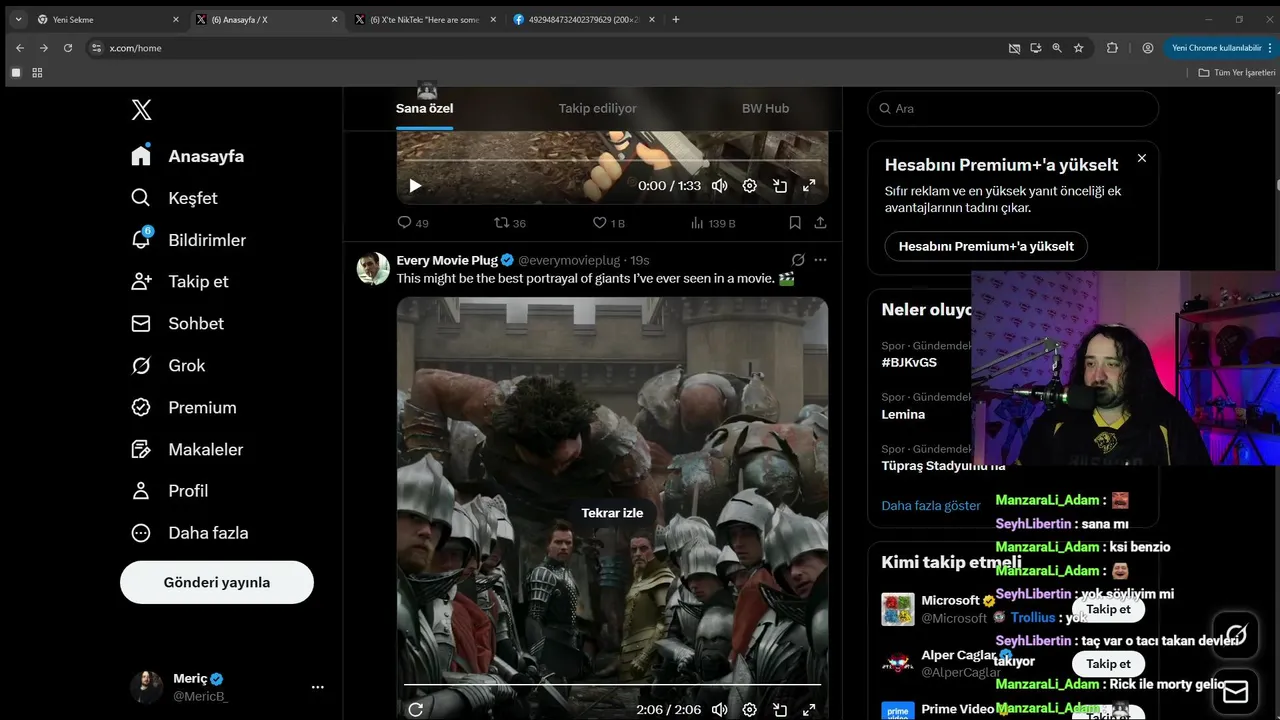Click Hesabını Premium+'a yükselt button
Viewport: 1280px width, 720px height.
[x=986, y=246]
